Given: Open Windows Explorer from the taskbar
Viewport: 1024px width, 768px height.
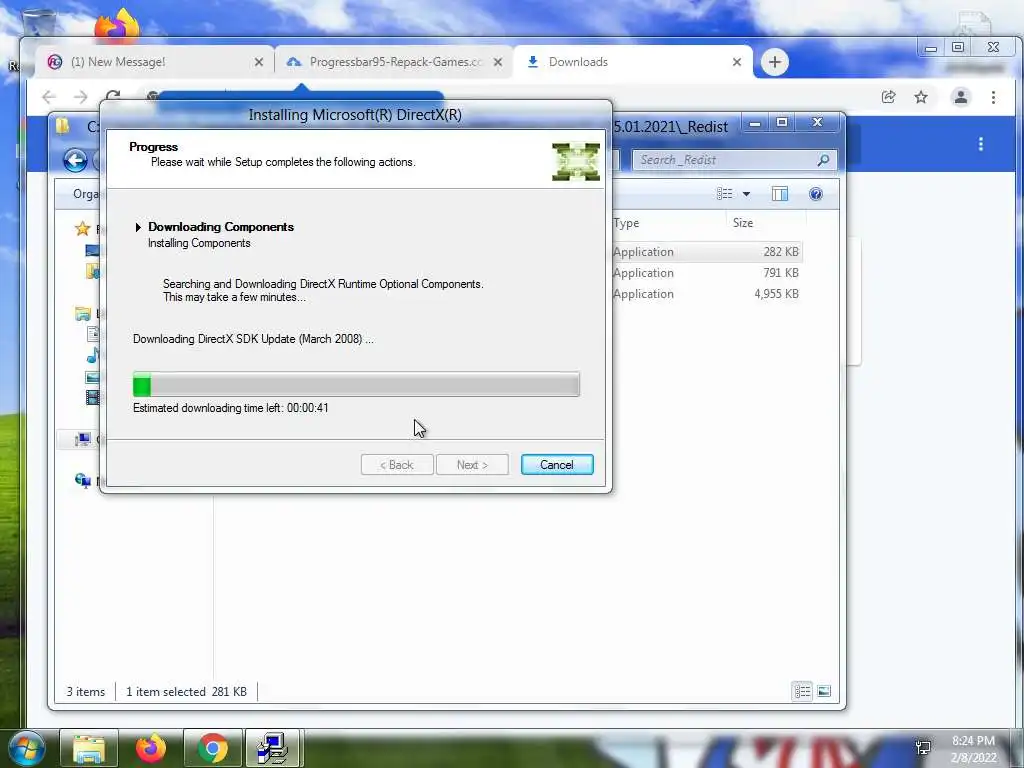Looking at the screenshot, I should [x=89, y=748].
